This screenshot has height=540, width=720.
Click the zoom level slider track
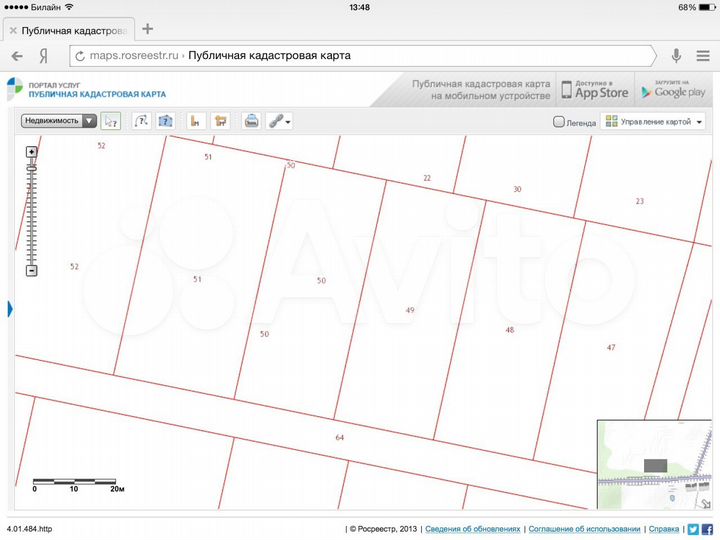[31, 211]
